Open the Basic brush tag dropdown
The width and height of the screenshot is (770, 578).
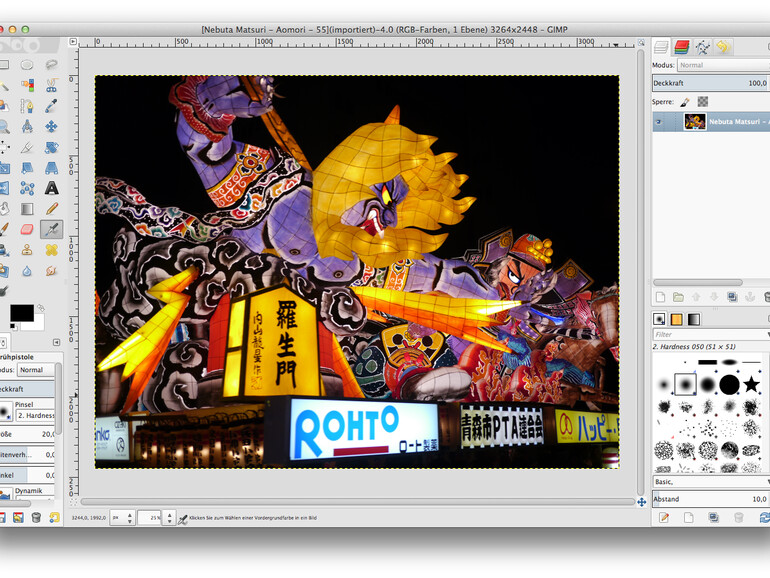(x=710, y=481)
